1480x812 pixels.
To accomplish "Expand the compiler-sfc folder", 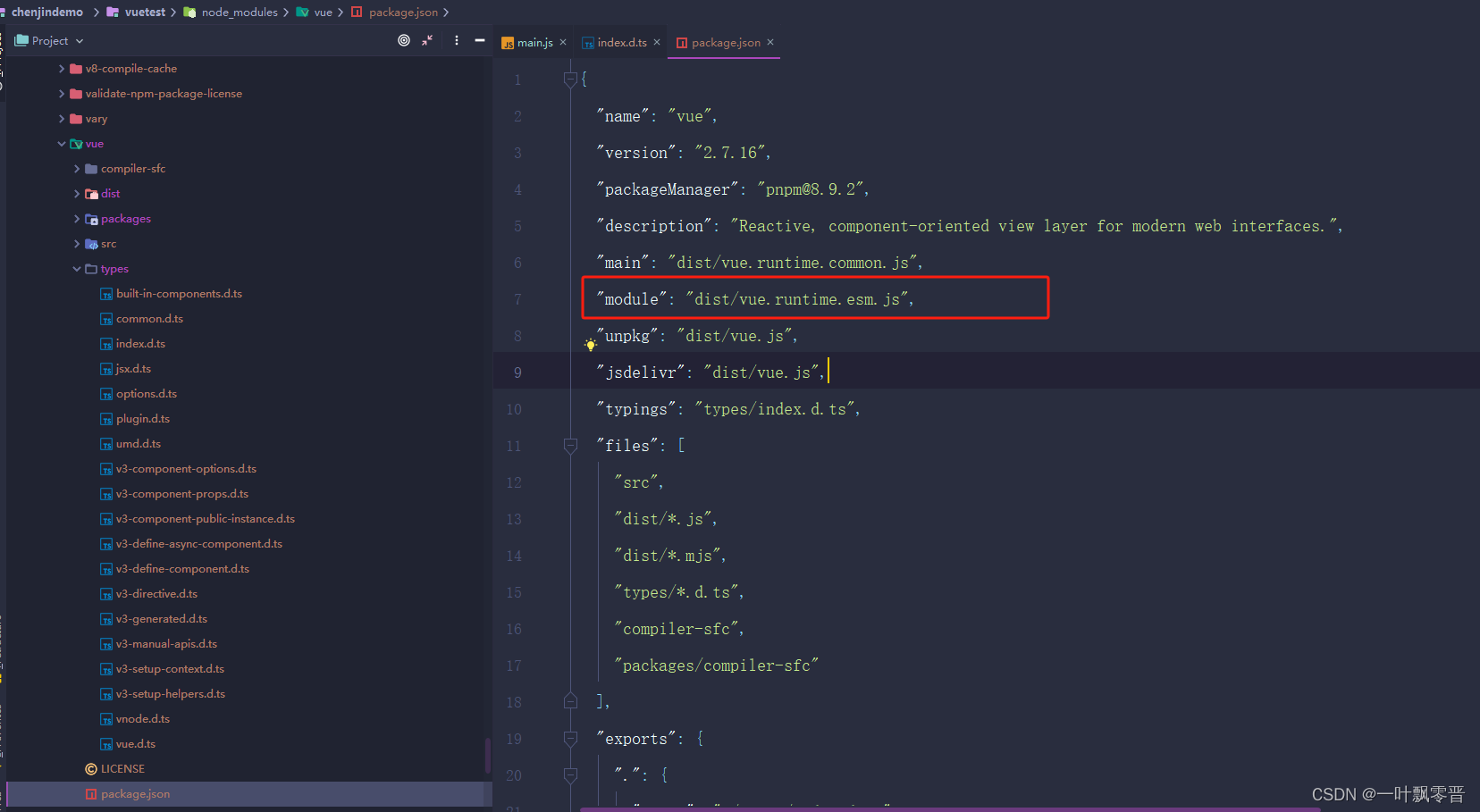I will pyautogui.click(x=77, y=169).
